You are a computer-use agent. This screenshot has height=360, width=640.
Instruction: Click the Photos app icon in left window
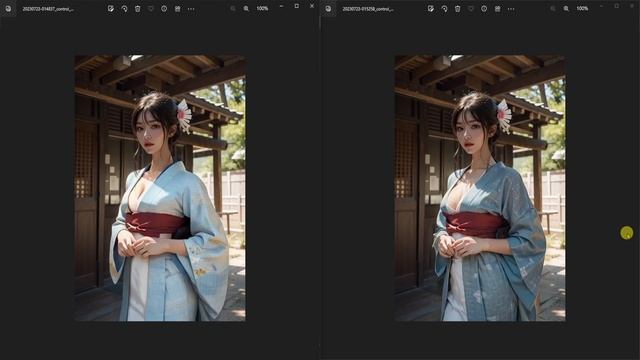click(x=8, y=9)
